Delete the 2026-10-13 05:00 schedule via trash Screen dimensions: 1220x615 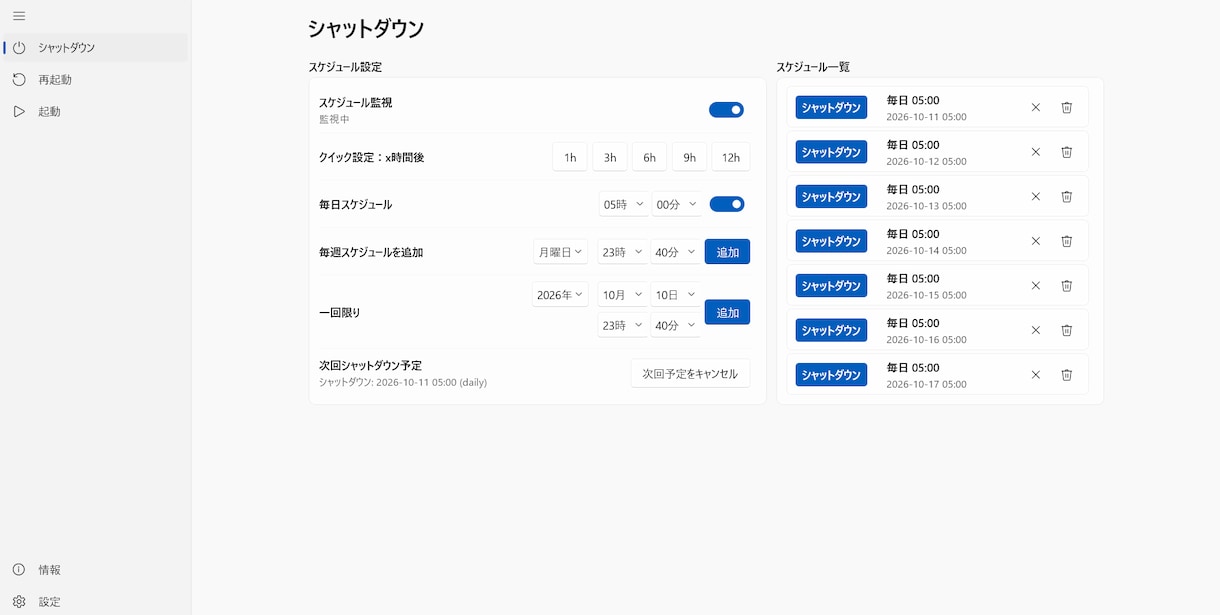pyautogui.click(x=1067, y=196)
